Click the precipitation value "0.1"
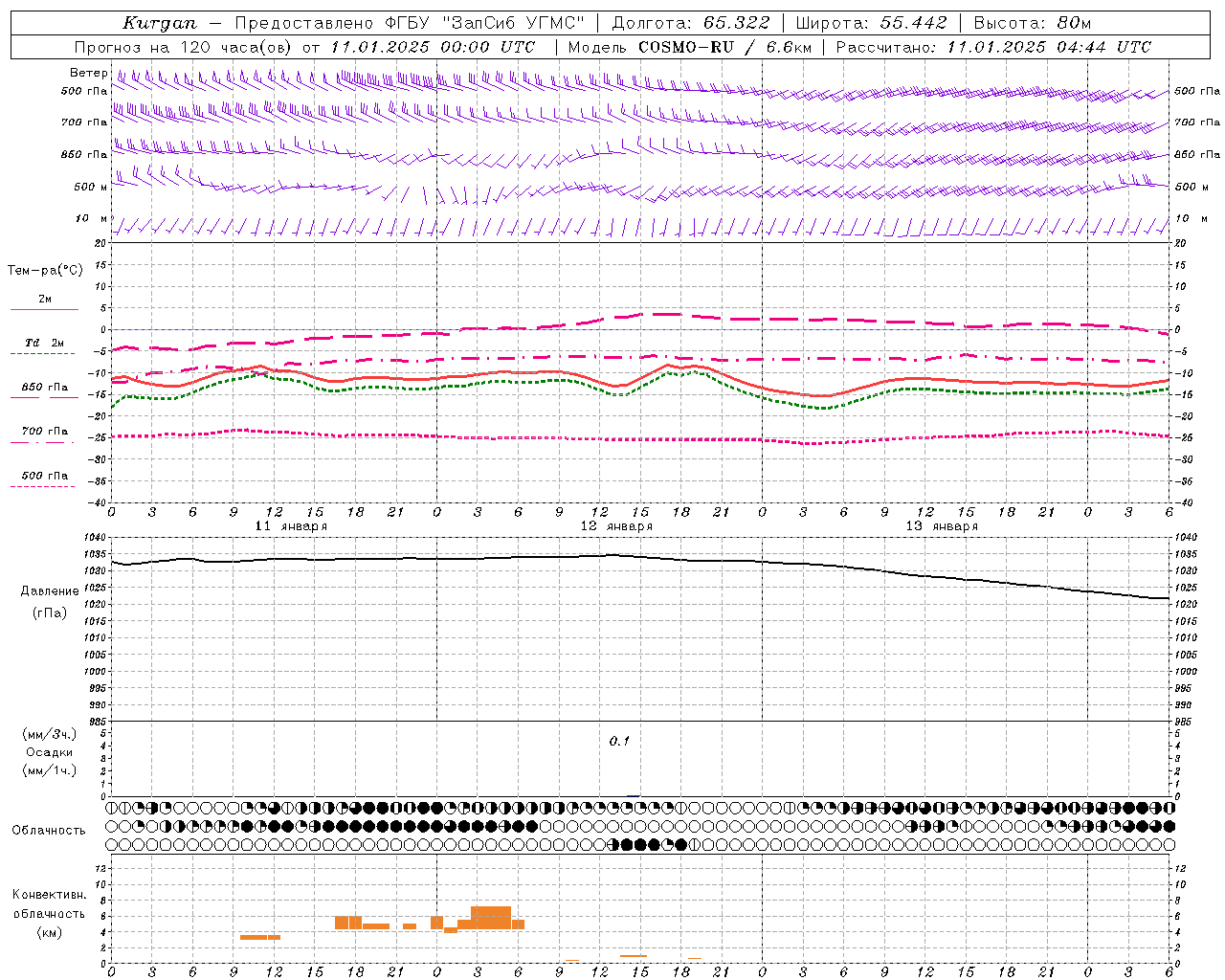The height and width of the screenshot is (980, 1225). 619,741
